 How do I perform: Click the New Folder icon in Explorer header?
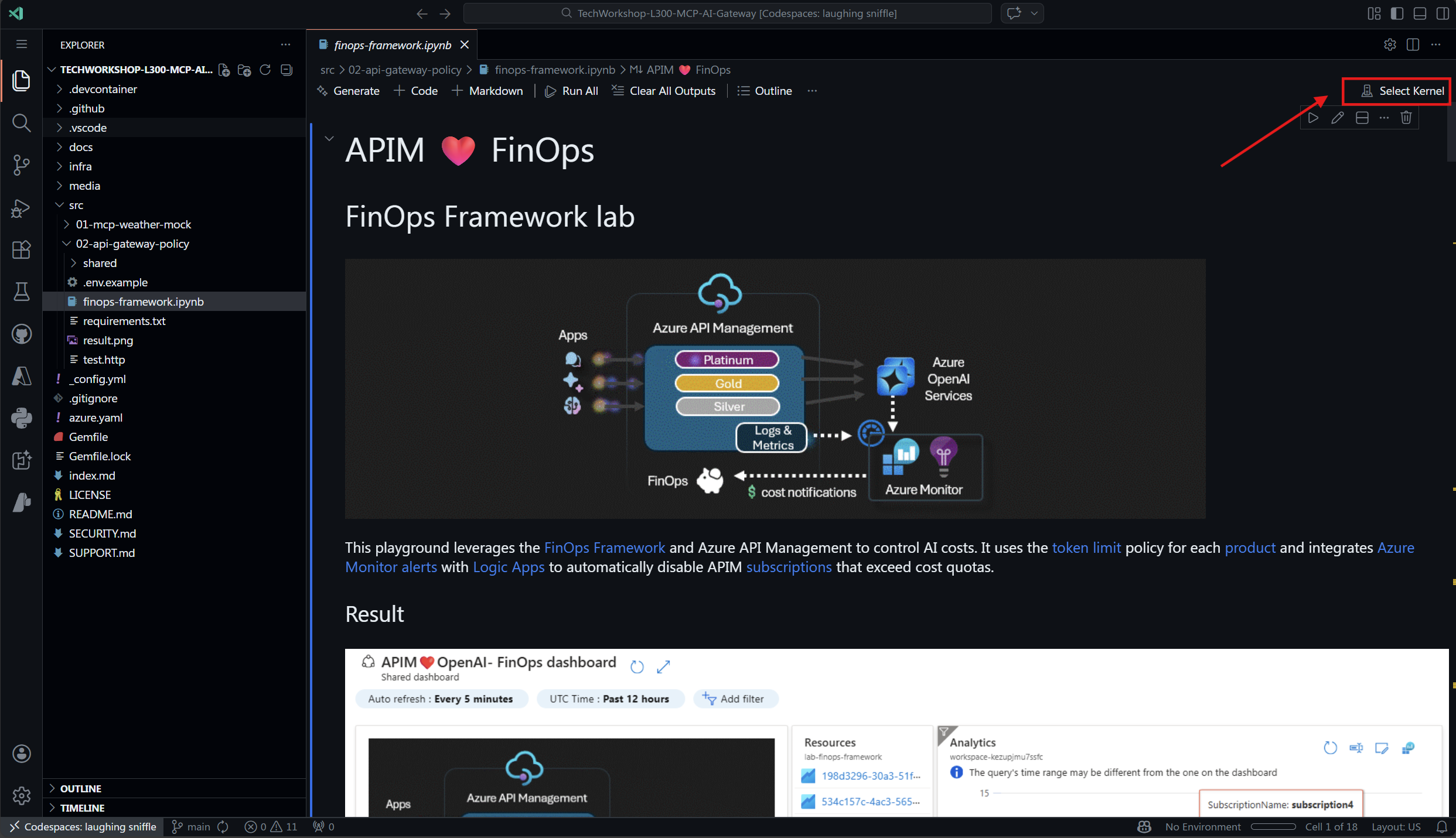pos(244,70)
